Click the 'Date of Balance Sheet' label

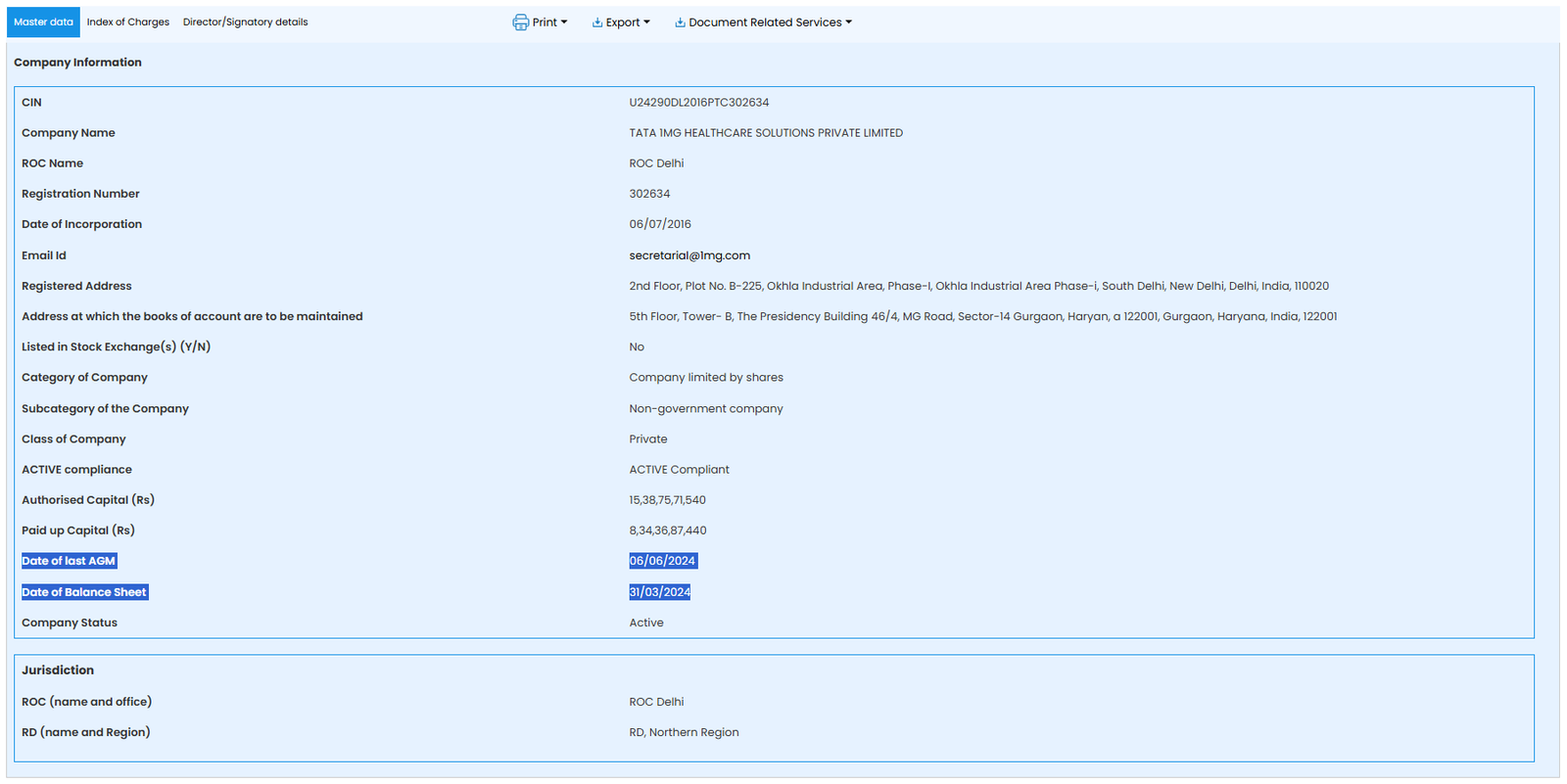[x=85, y=592]
